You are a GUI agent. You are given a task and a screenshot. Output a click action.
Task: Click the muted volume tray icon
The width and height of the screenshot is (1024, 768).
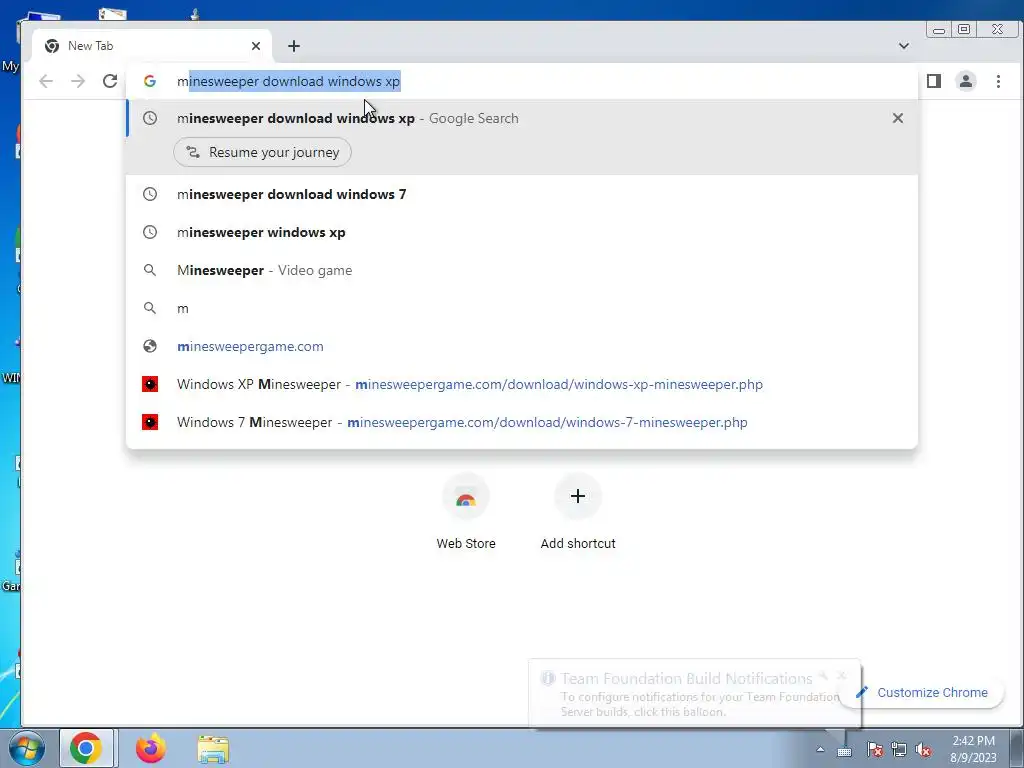point(923,750)
